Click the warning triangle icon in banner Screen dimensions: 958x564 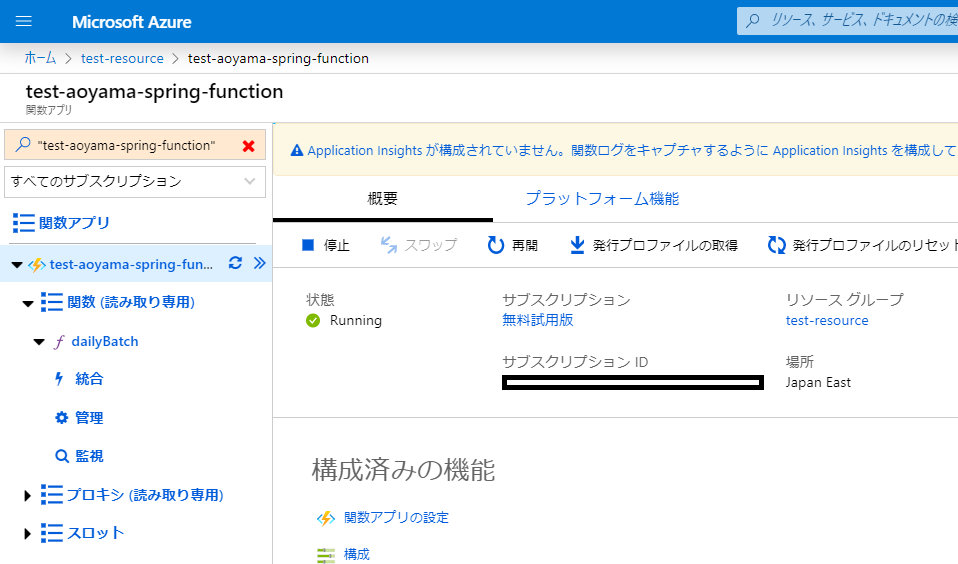297,150
